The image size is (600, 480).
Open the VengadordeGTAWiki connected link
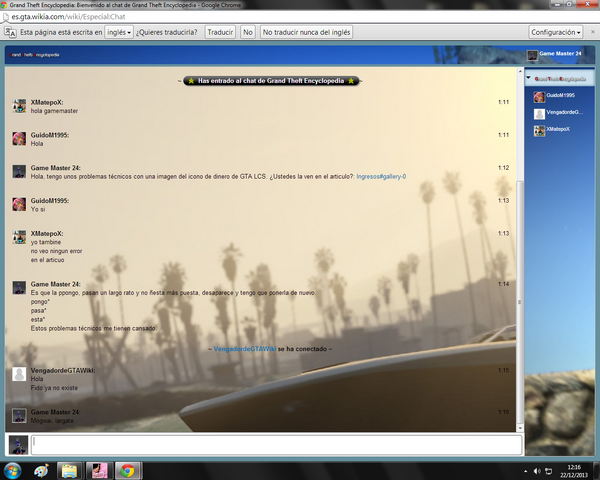point(245,349)
